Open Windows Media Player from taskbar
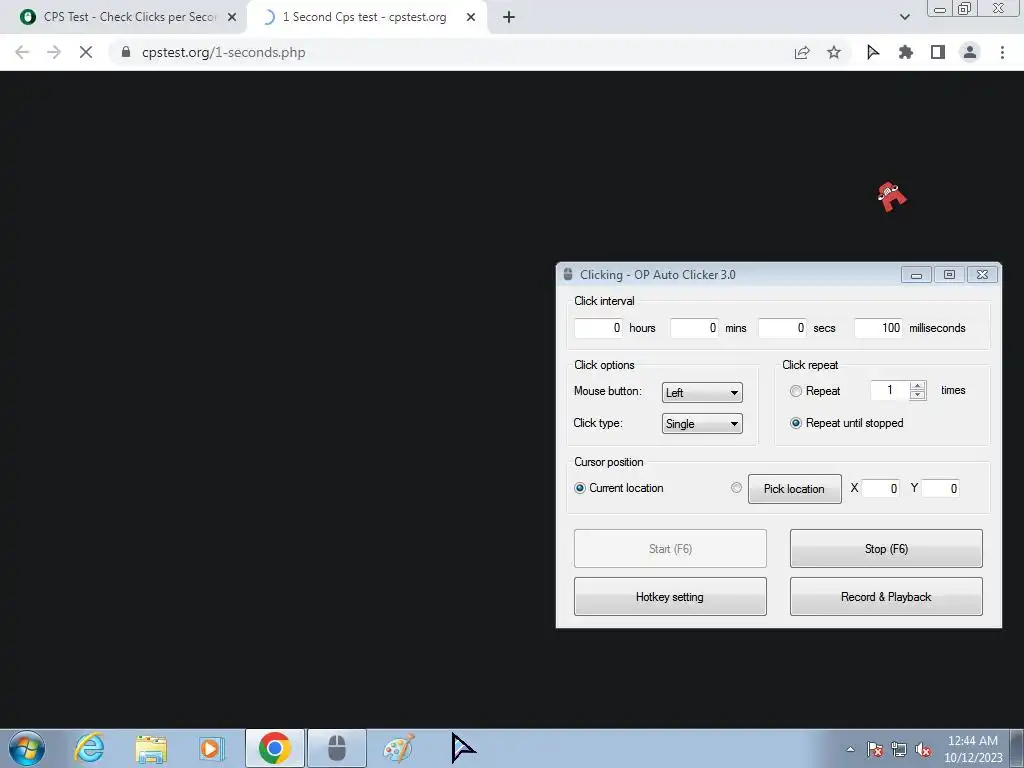Image resolution: width=1024 pixels, height=768 pixels. click(211, 748)
